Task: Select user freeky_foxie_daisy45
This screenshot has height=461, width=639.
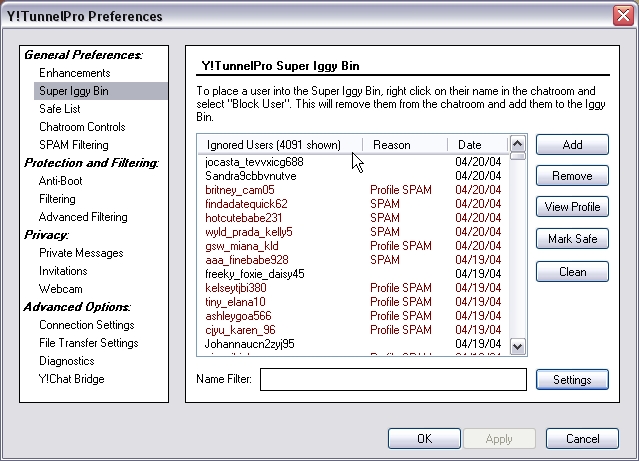Action: click(255, 274)
